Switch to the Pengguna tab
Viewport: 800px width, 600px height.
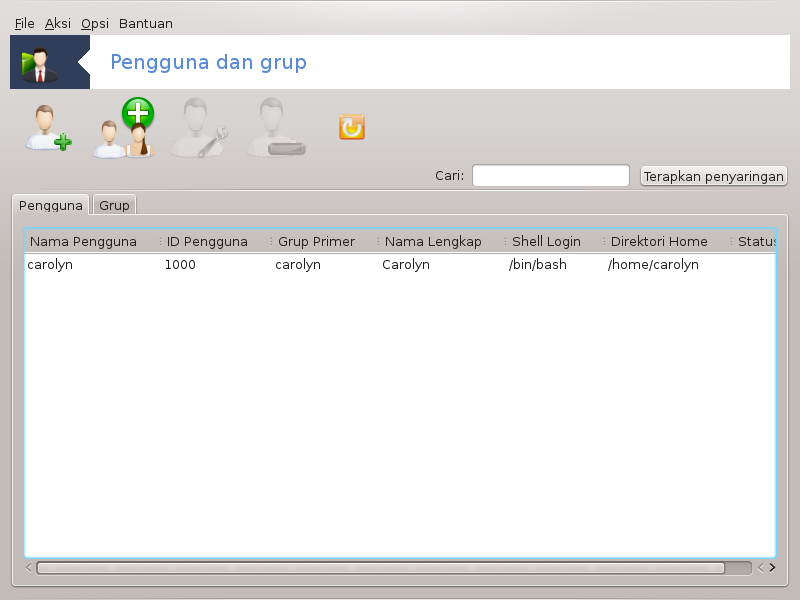pos(51,205)
